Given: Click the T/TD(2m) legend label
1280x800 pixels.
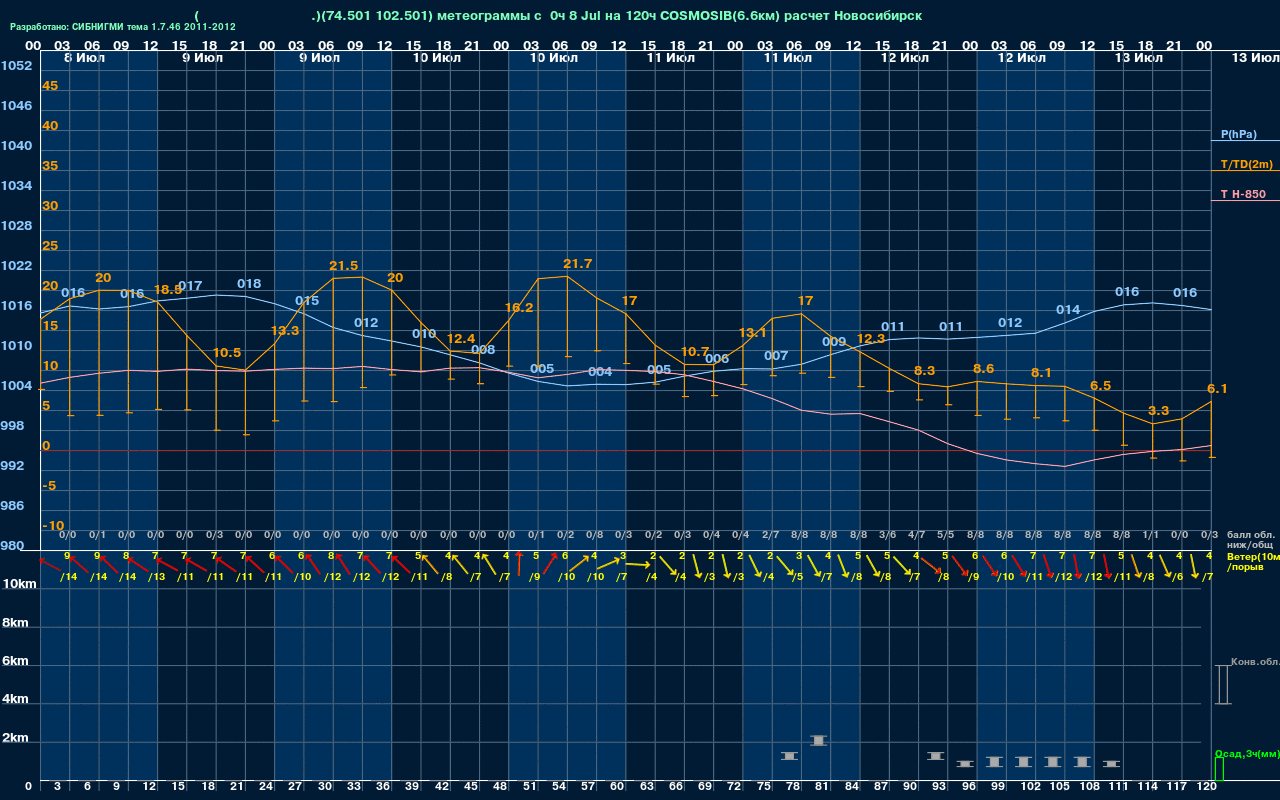Looking at the screenshot, I should 1245,164.
